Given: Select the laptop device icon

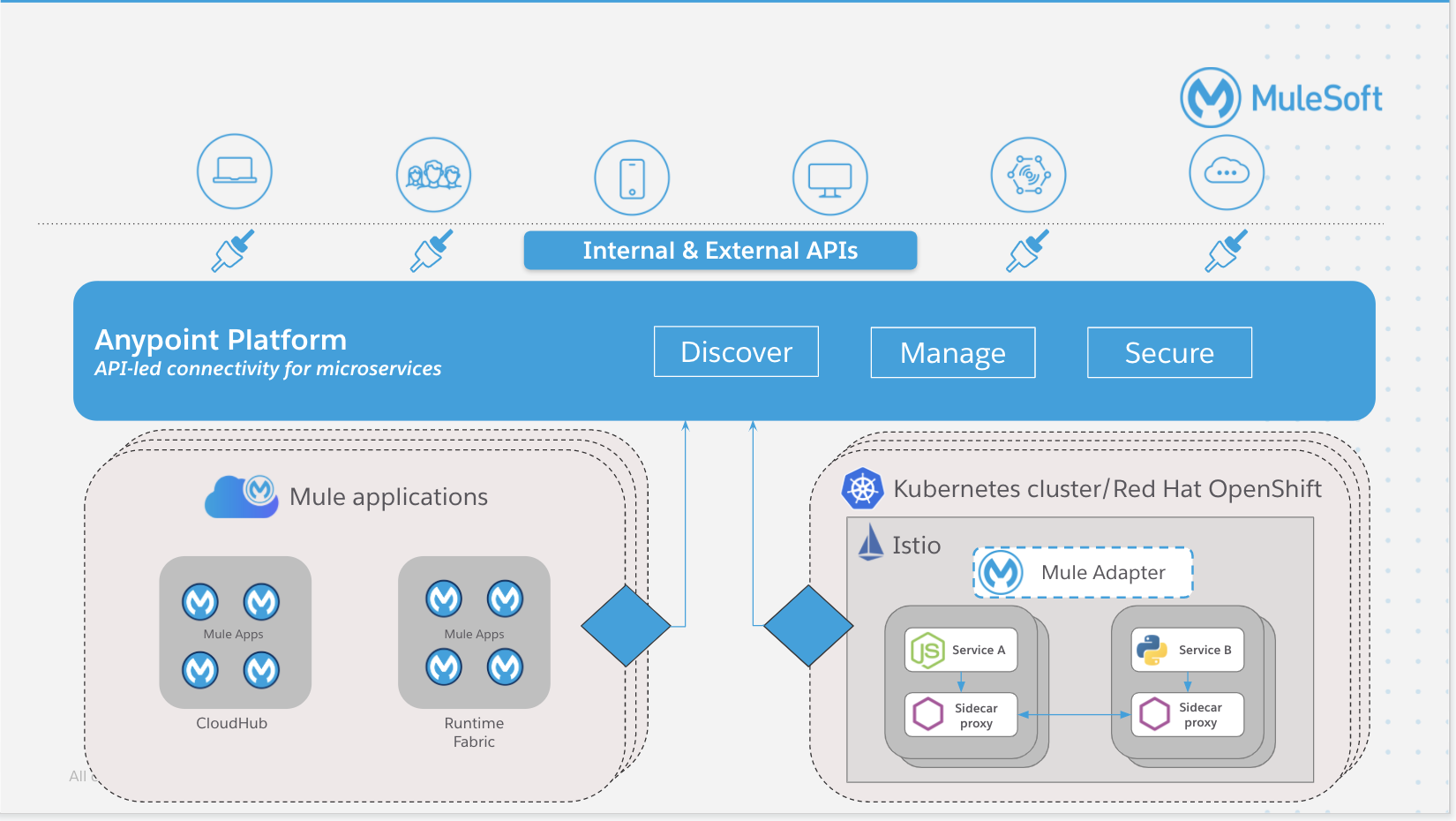Looking at the screenshot, I should 234,172.
